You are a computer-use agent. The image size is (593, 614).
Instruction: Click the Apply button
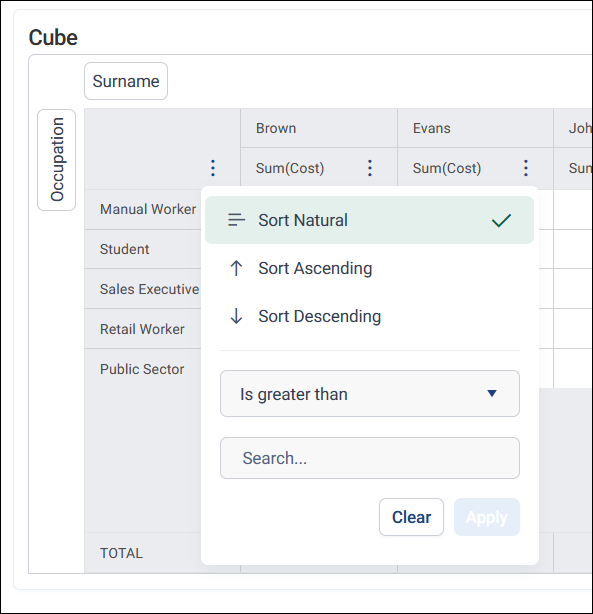click(x=487, y=517)
